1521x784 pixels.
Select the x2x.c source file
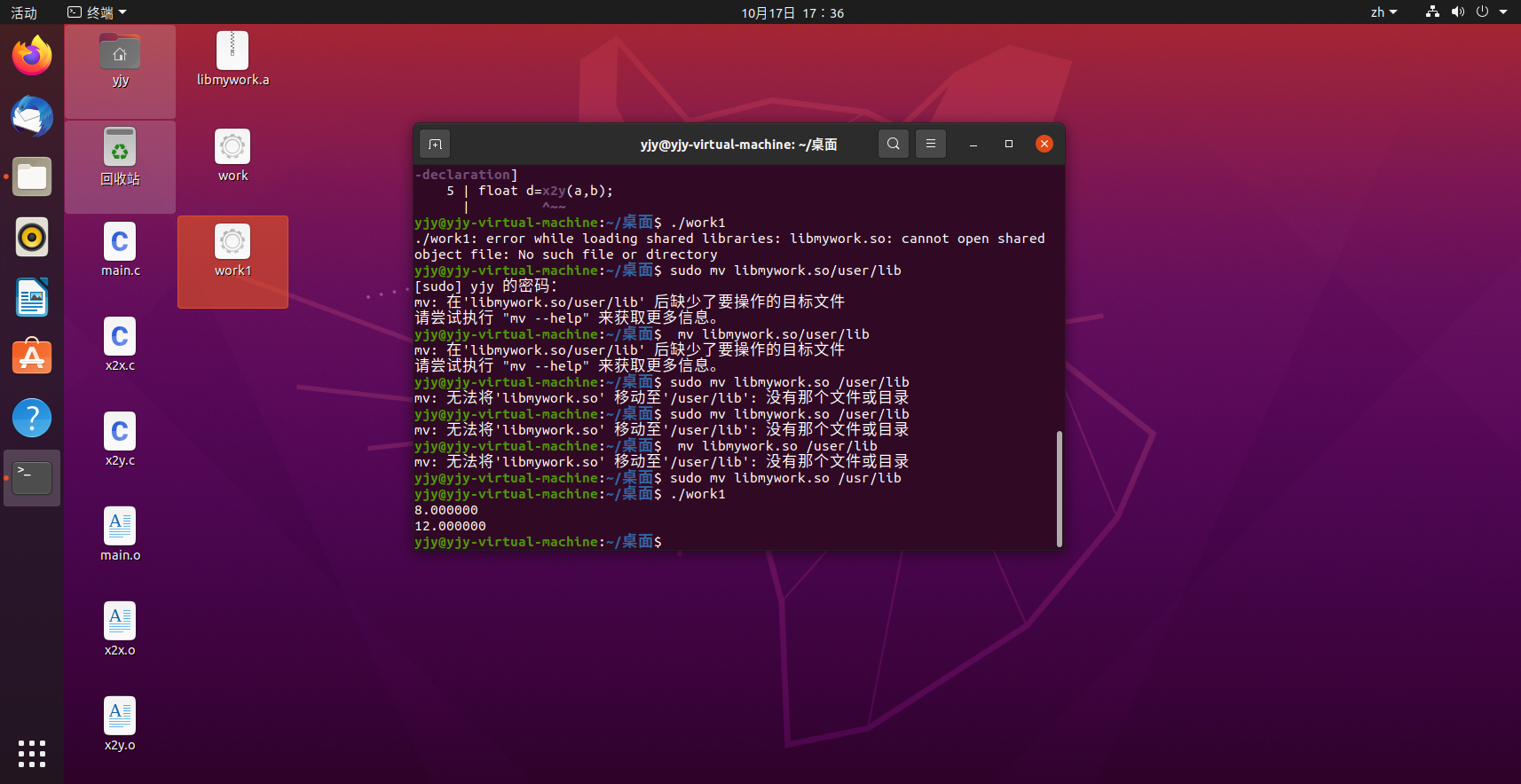tap(120, 345)
